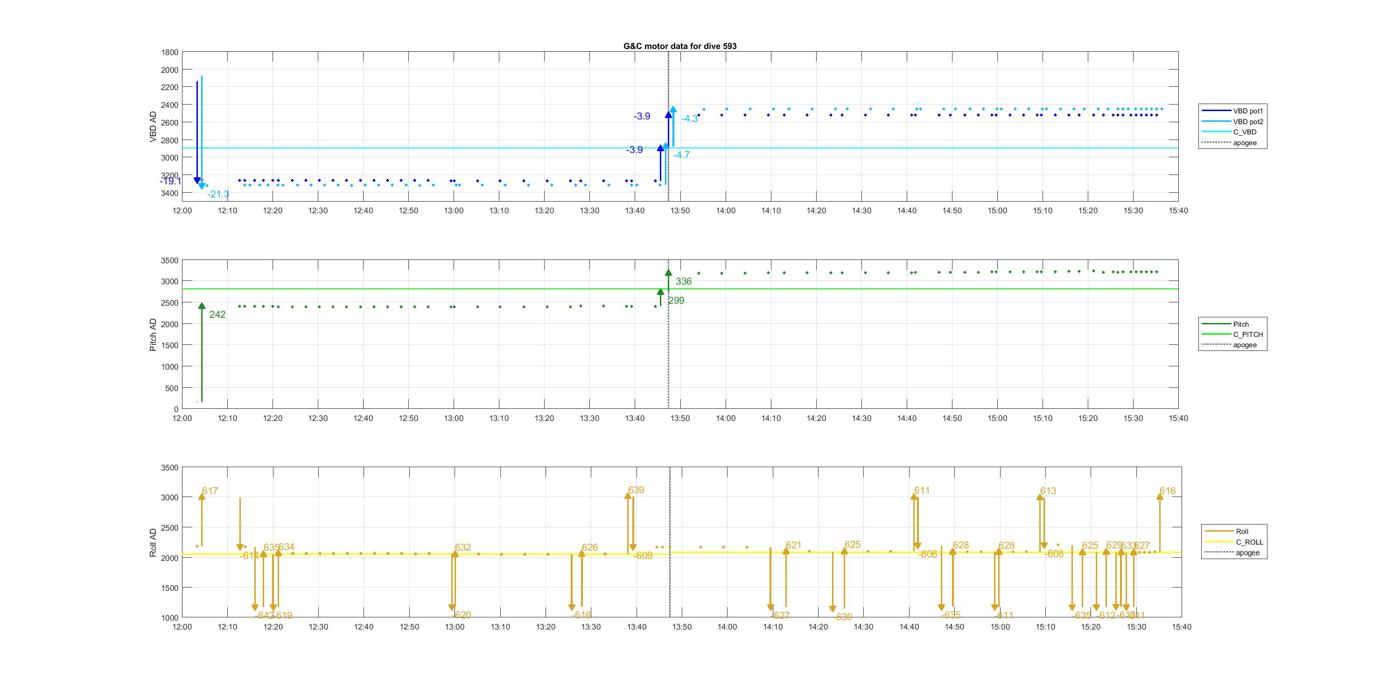
Task: Click the '-4.3' annotation in the VBD plot
Action: pyautogui.click(x=690, y=118)
